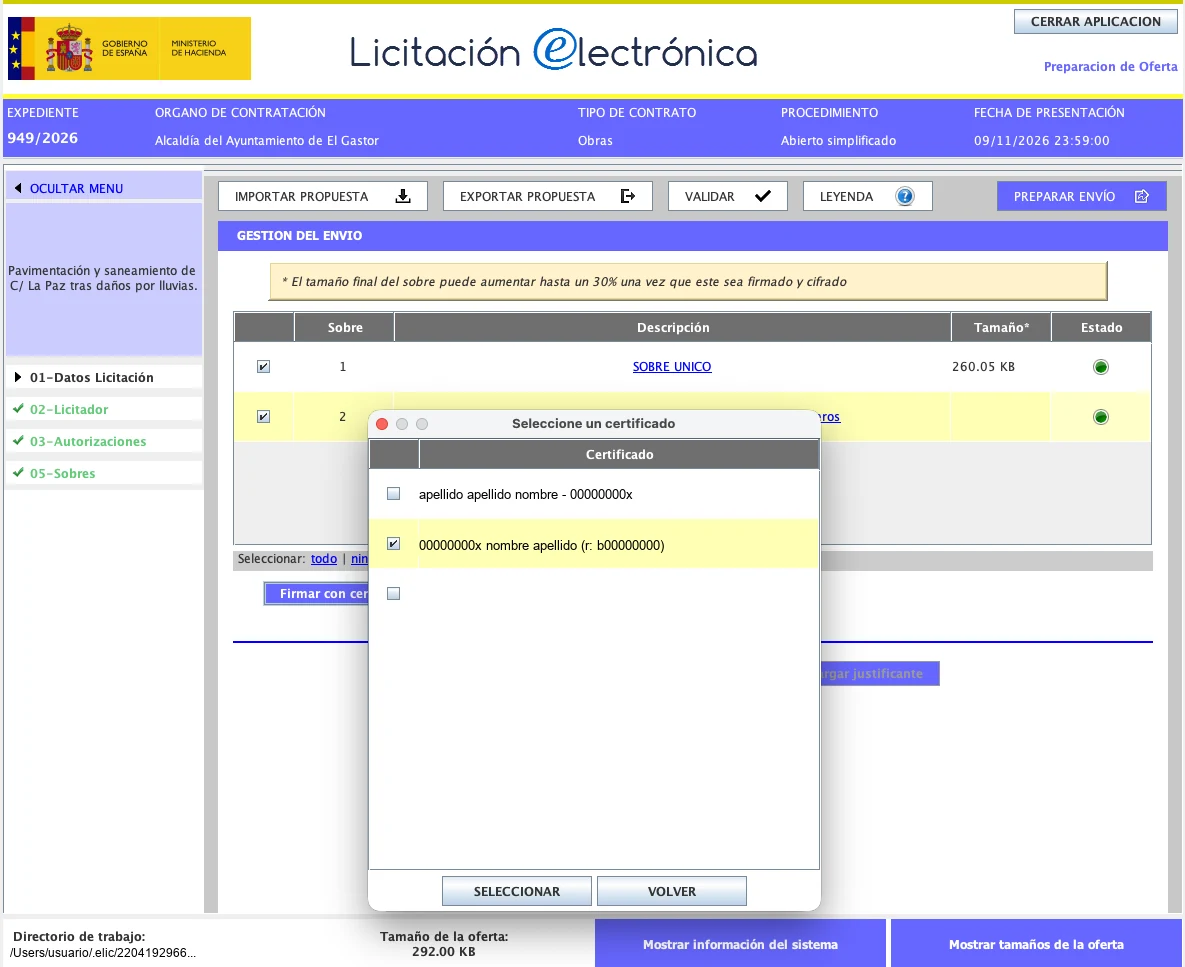Click the green check next to 05-Sobres
Image resolution: width=1185 pixels, height=967 pixels.
(18, 472)
